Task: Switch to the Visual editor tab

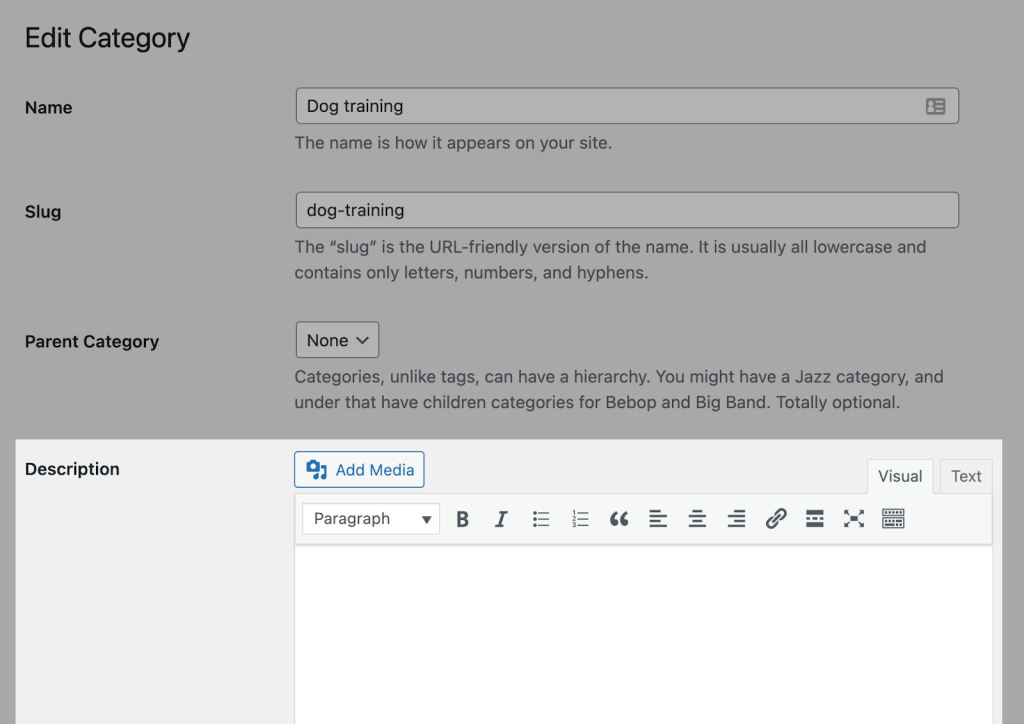Action: [900, 476]
